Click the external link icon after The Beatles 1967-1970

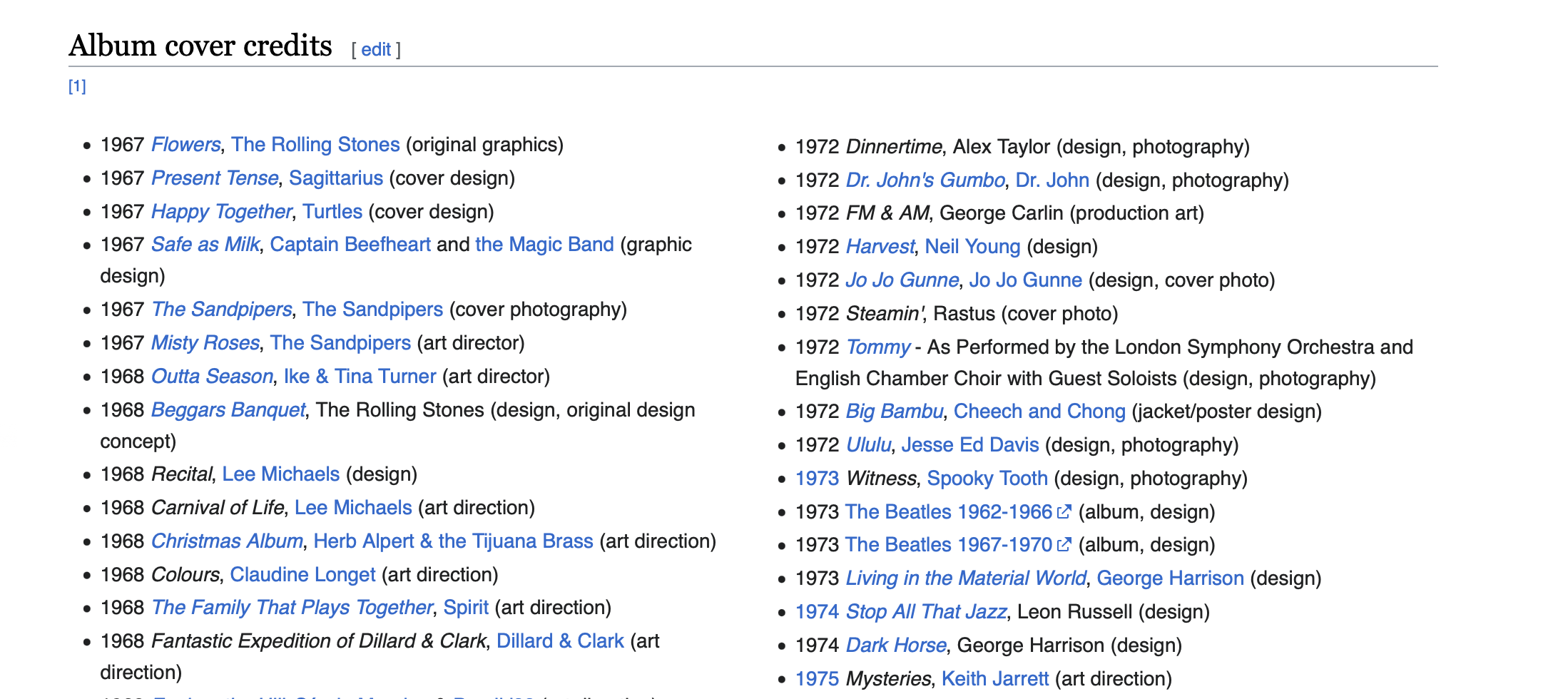click(1064, 545)
